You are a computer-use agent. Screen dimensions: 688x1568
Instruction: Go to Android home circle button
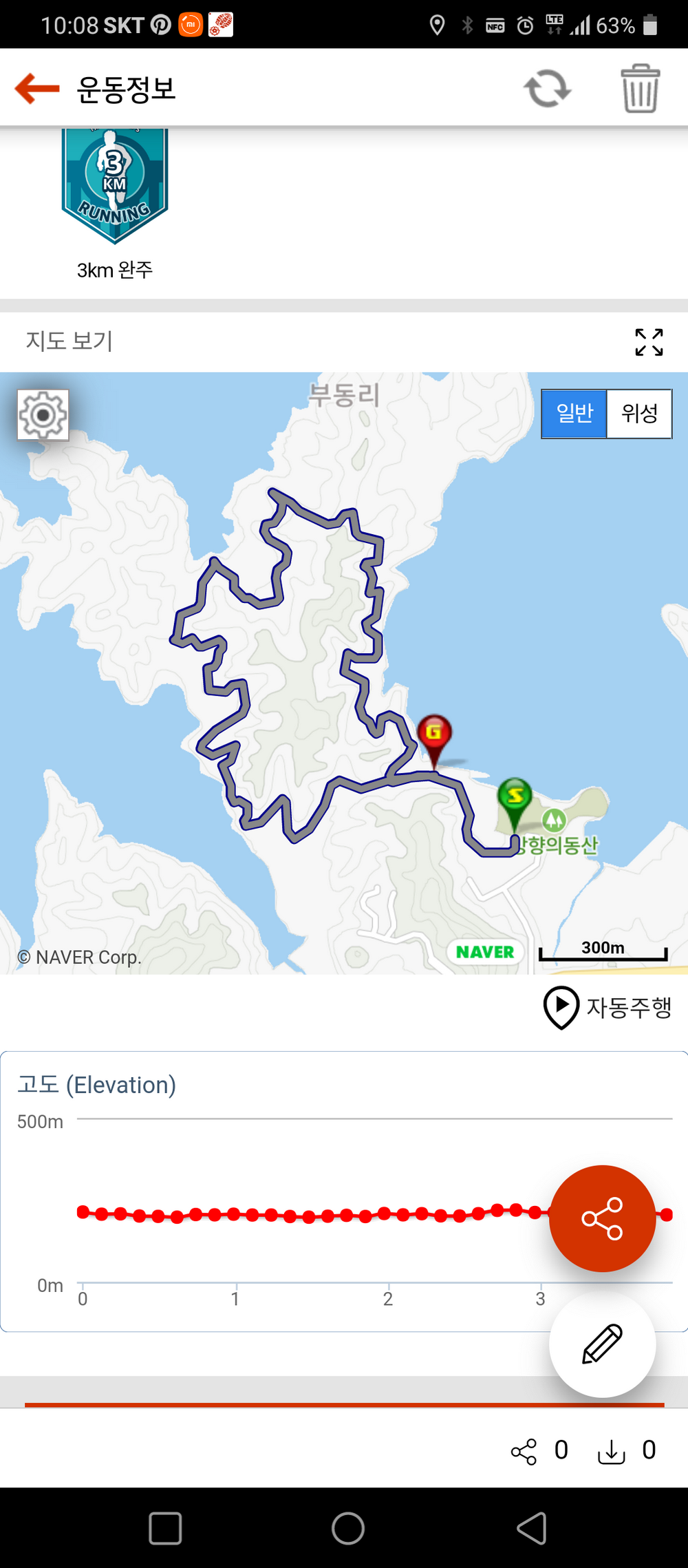point(348,1528)
